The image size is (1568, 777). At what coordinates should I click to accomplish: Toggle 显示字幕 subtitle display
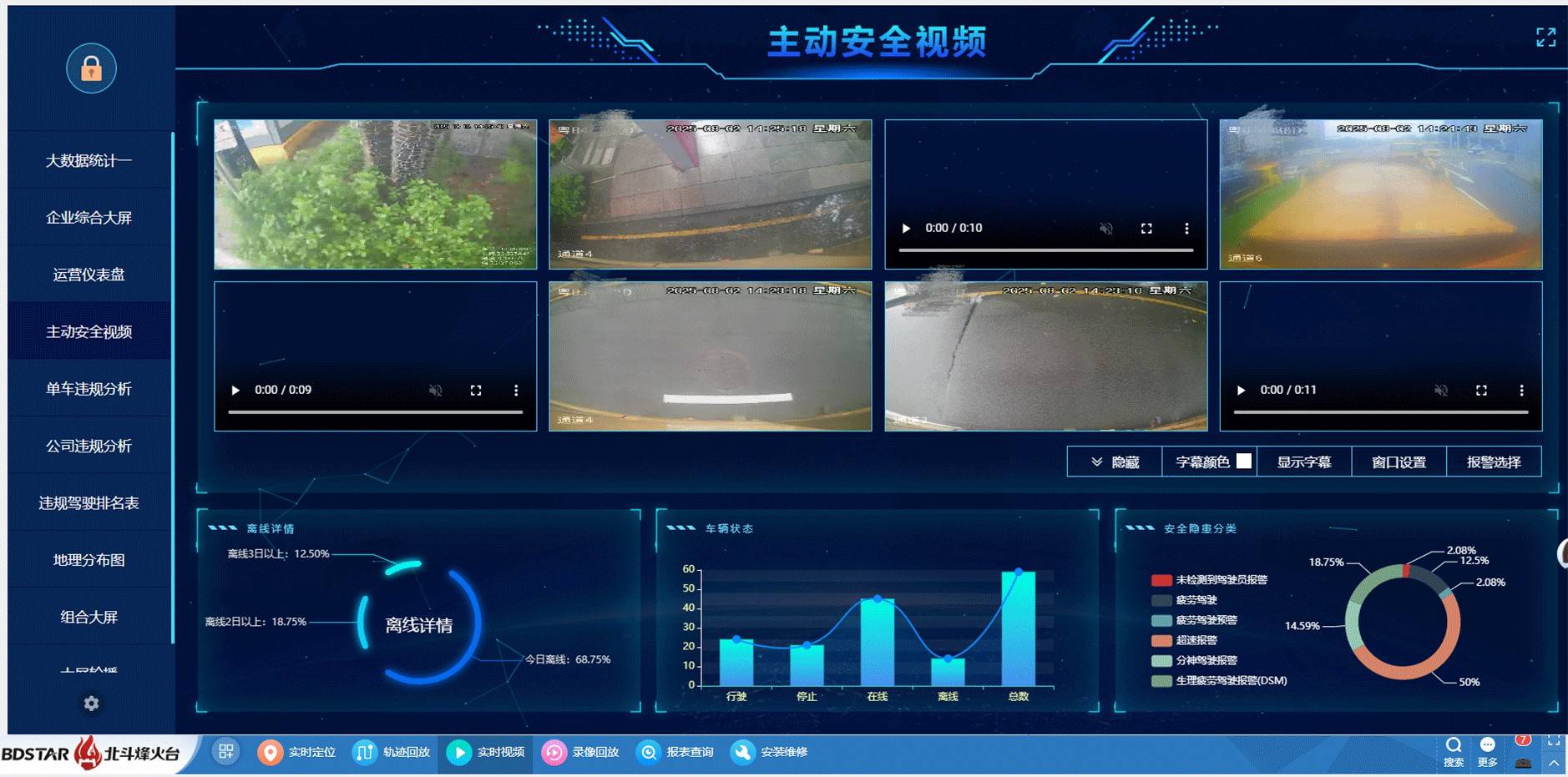pos(1303,462)
